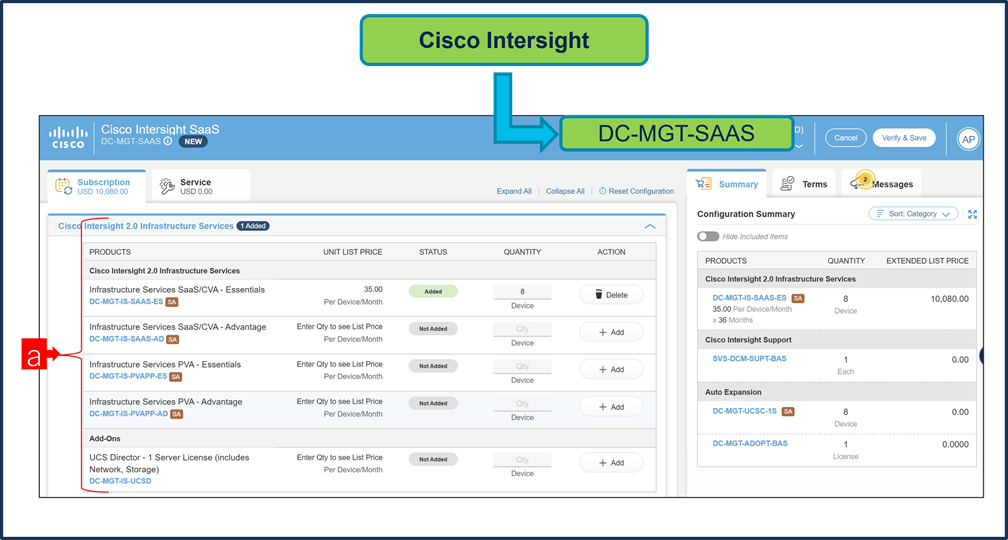Click the Reset Configuration clock icon

pos(602,192)
